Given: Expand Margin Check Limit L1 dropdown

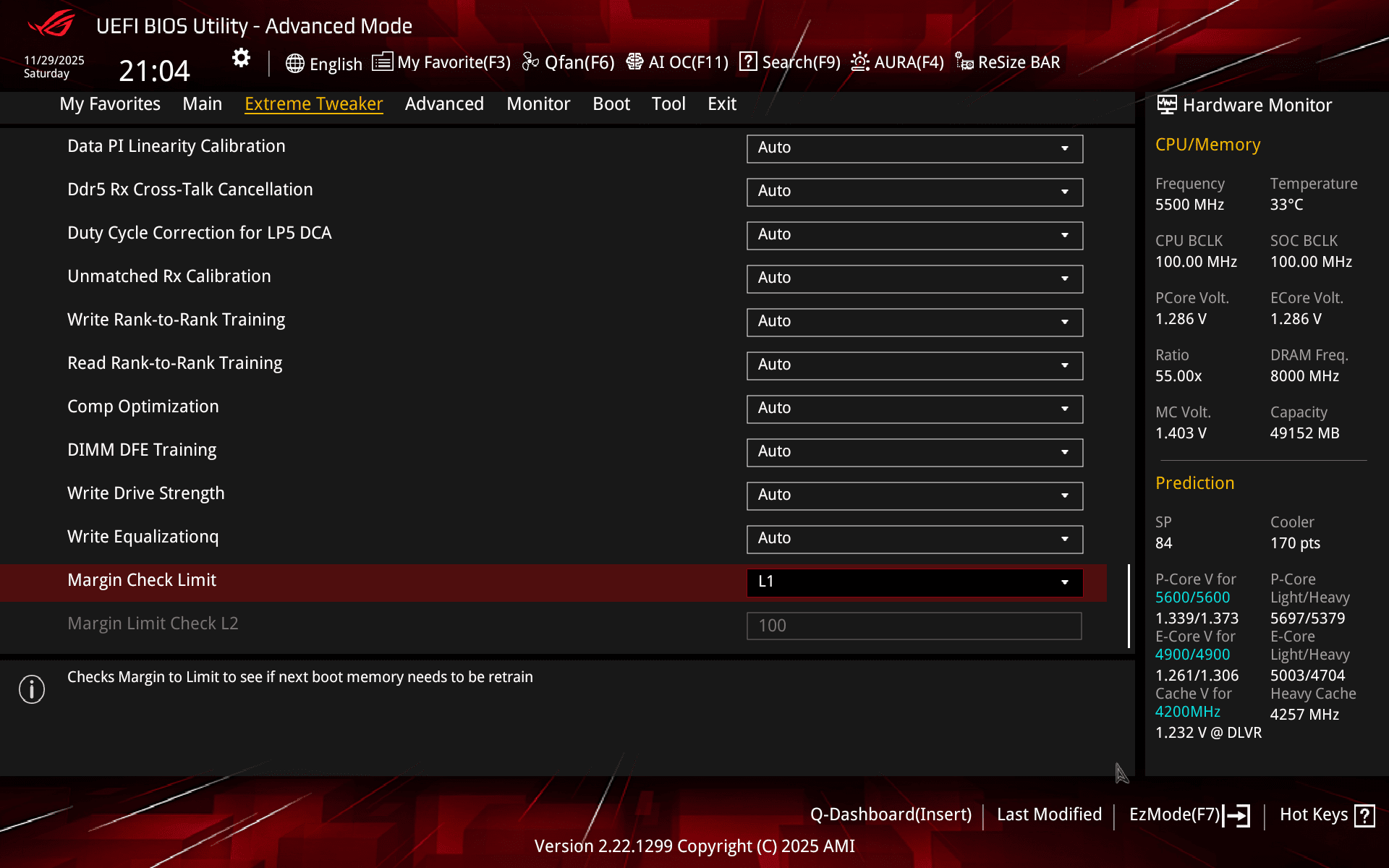Looking at the screenshot, I should pyautogui.click(x=914, y=582).
